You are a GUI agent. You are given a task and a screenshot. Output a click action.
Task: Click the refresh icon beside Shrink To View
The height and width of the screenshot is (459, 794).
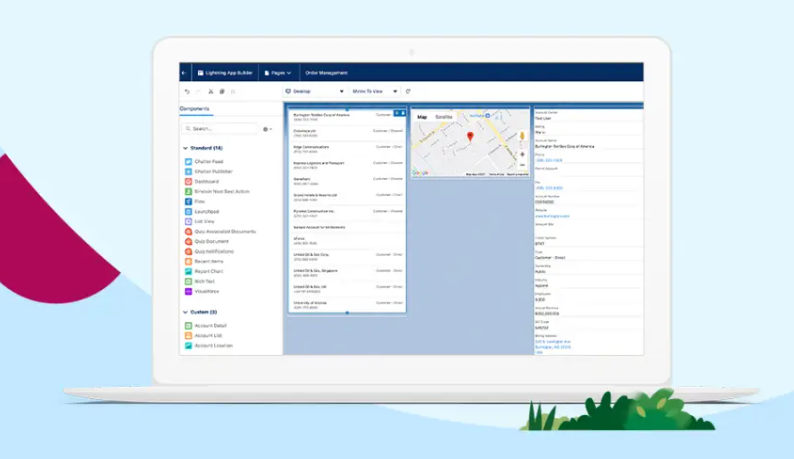point(408,91)
